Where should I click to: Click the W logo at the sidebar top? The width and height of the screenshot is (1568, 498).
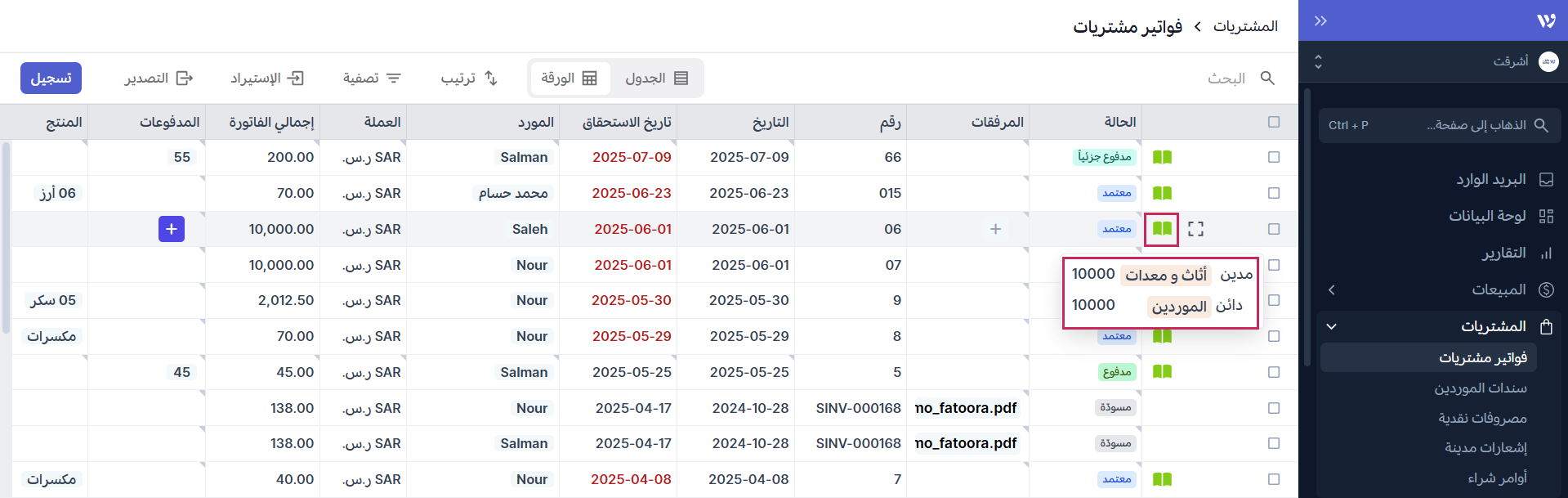pyautogui.click(x=1546, y=21)
